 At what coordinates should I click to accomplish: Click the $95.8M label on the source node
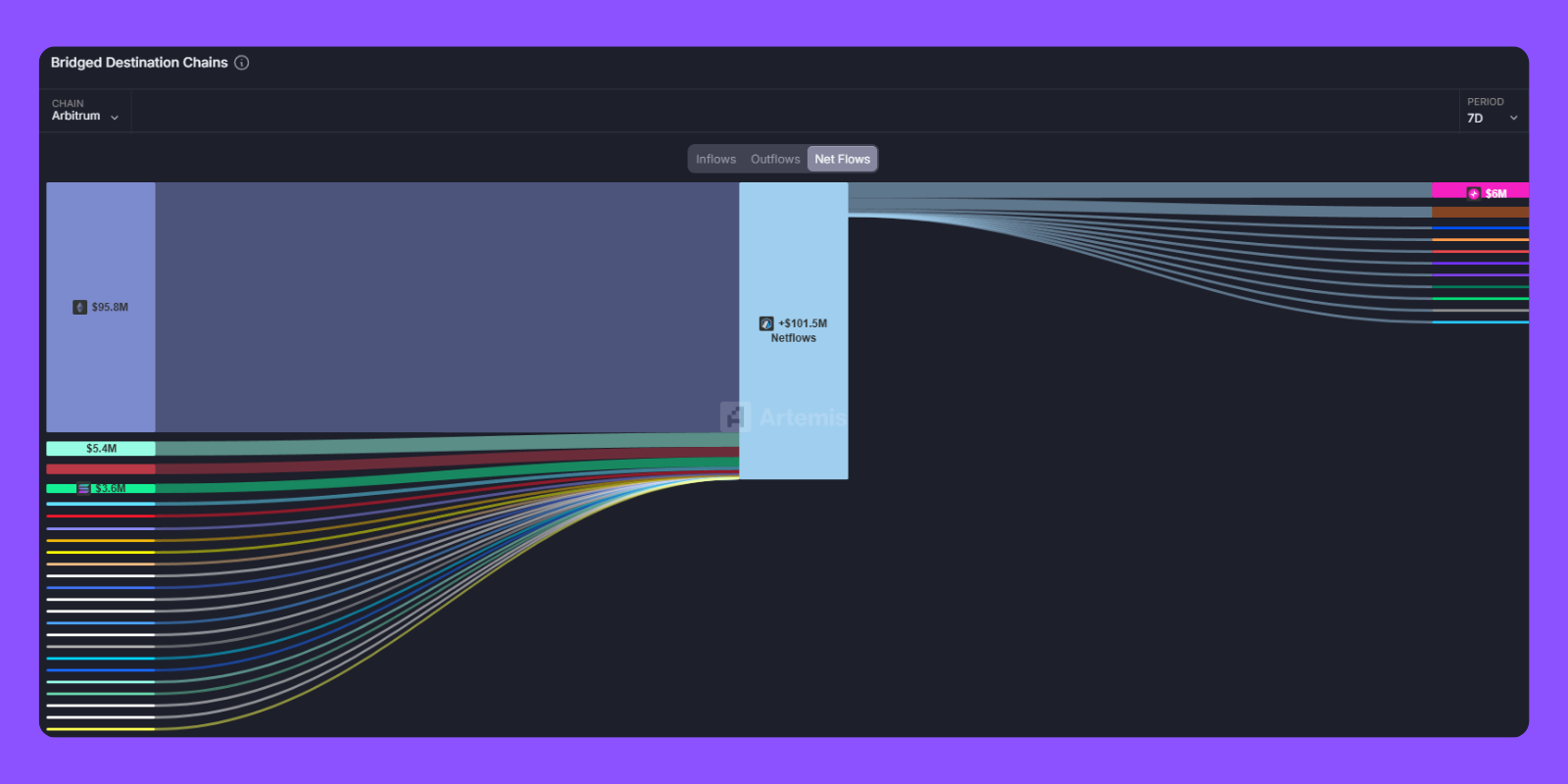(110, 308)
